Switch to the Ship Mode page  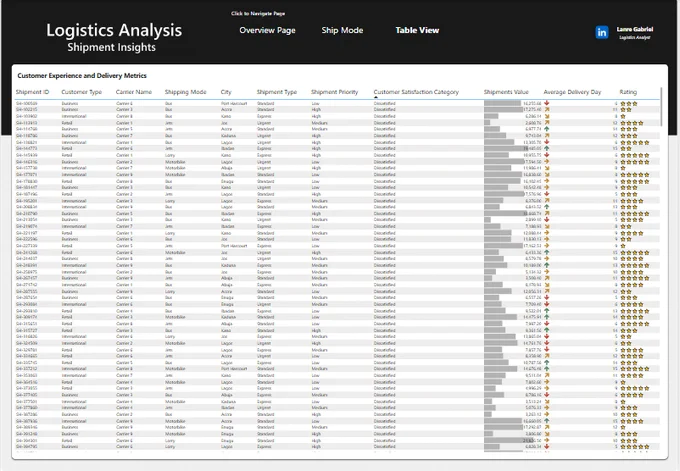(342, 30)
